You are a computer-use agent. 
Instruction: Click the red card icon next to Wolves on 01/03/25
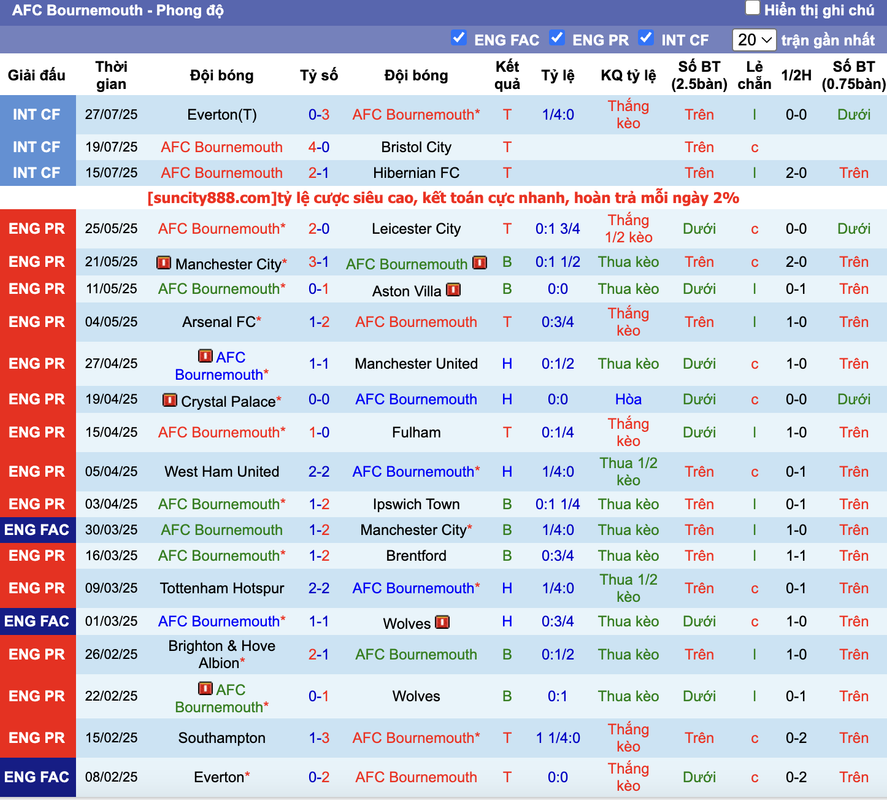442,622
